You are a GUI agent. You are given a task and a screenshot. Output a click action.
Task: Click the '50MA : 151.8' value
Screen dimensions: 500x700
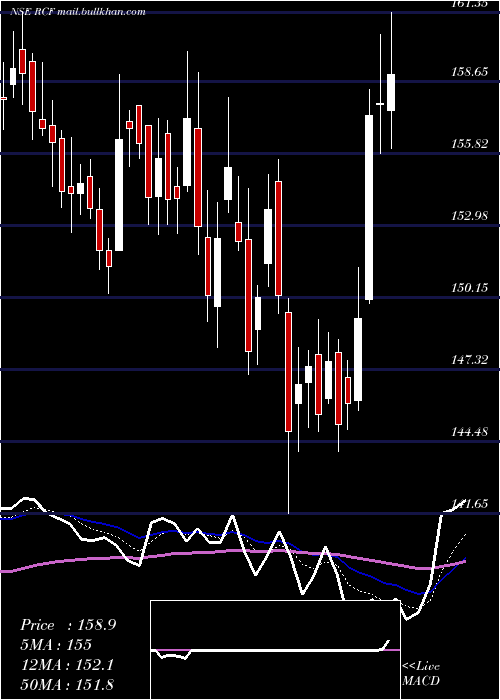click(67, 684)
